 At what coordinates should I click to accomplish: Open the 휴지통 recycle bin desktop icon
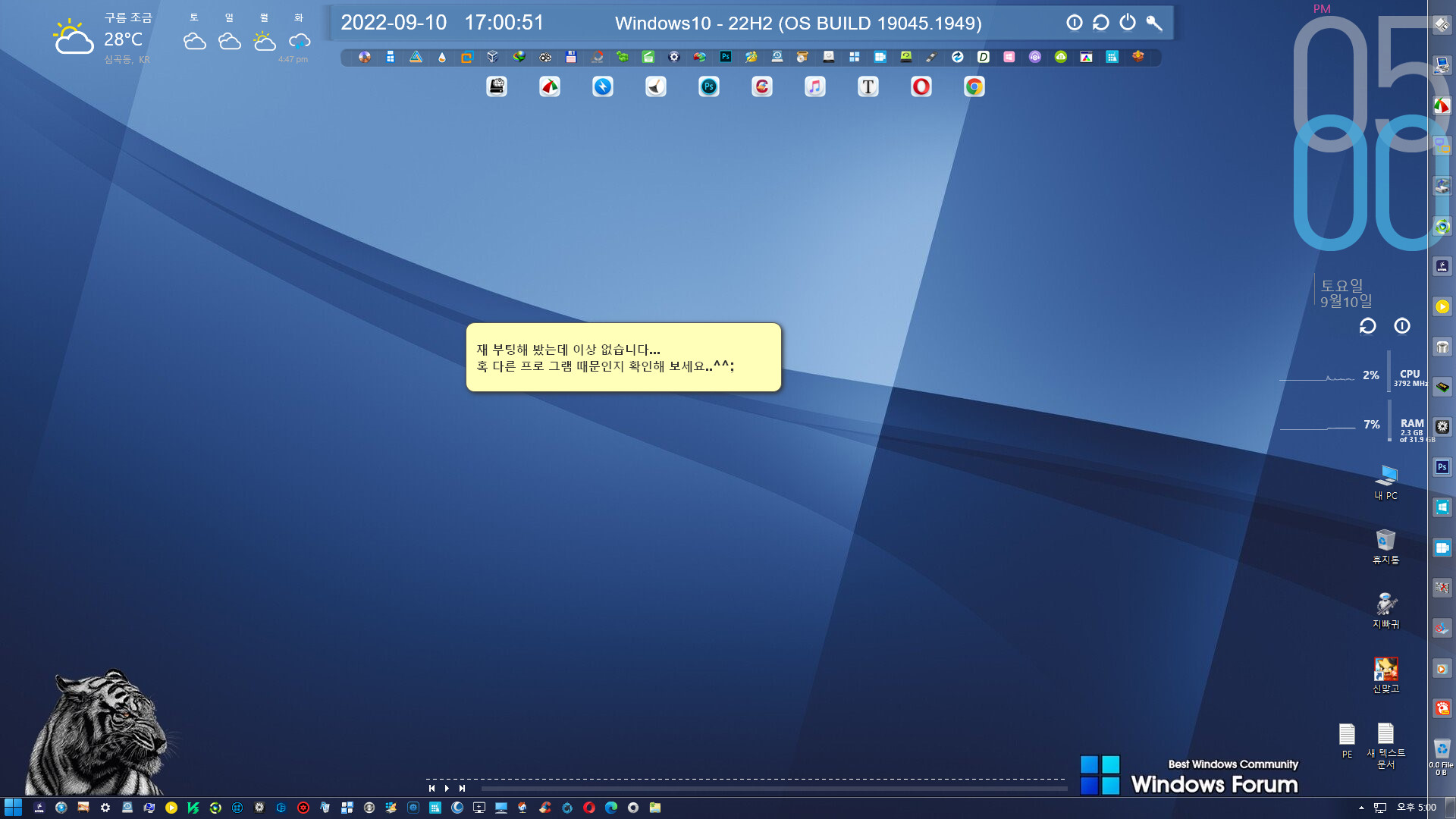tap(1386, 547)
